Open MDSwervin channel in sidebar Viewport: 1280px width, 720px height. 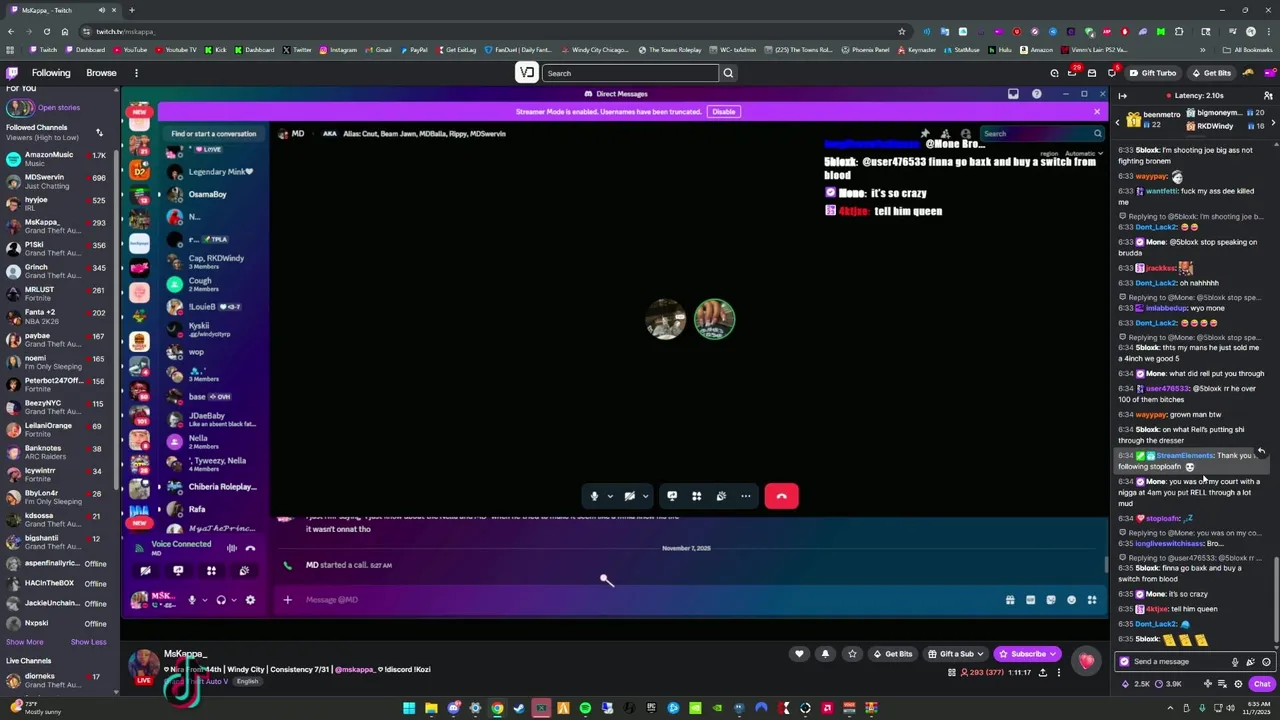(58, 181)
